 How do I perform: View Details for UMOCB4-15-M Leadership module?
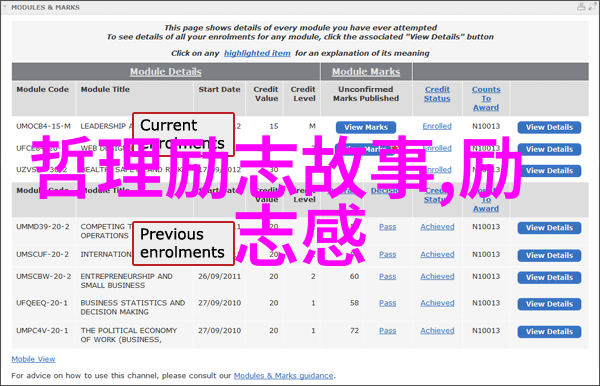coord(549,127)
